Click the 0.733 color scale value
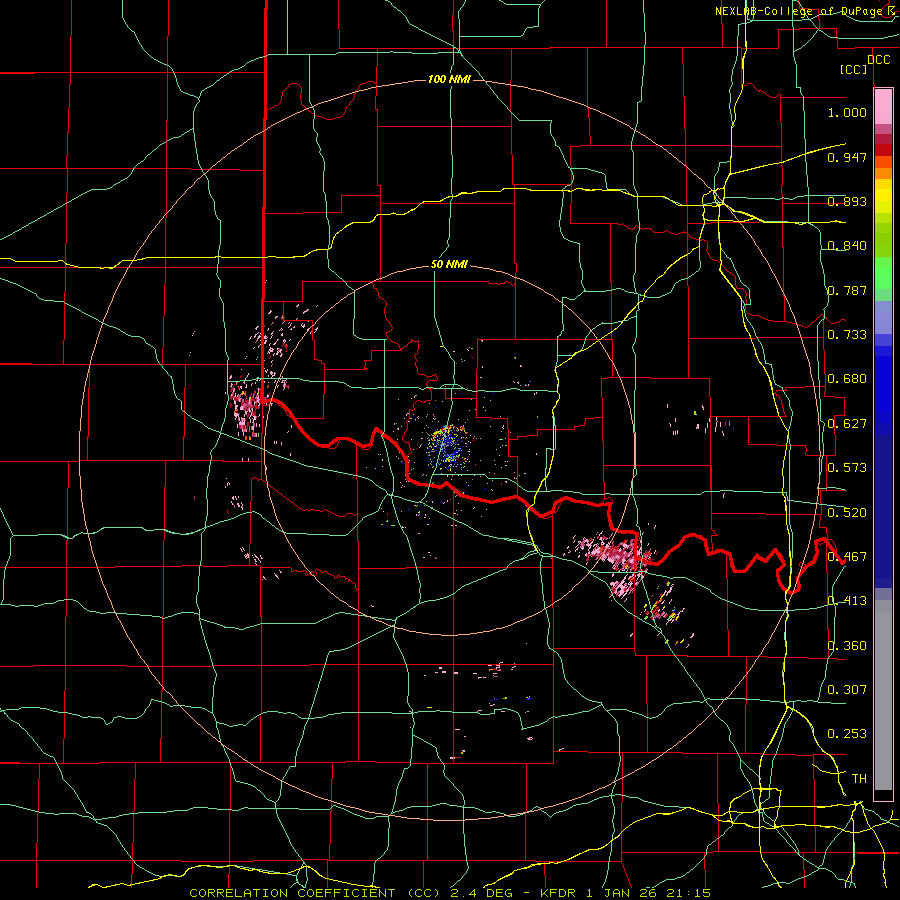Viewport: 900px width, 900px height. 847,335
